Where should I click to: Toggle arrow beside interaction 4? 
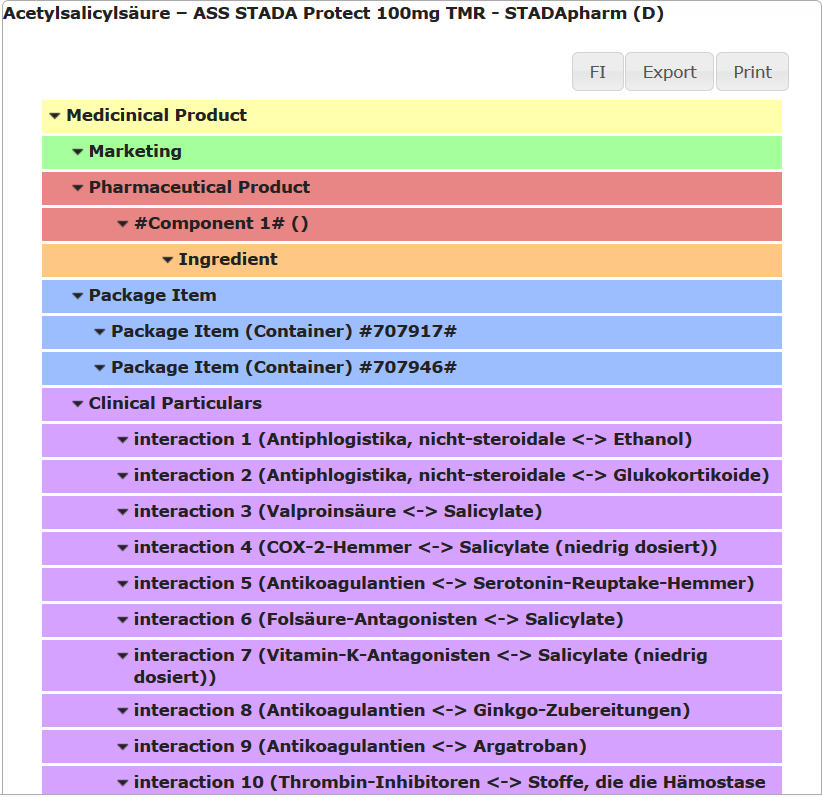123,548
